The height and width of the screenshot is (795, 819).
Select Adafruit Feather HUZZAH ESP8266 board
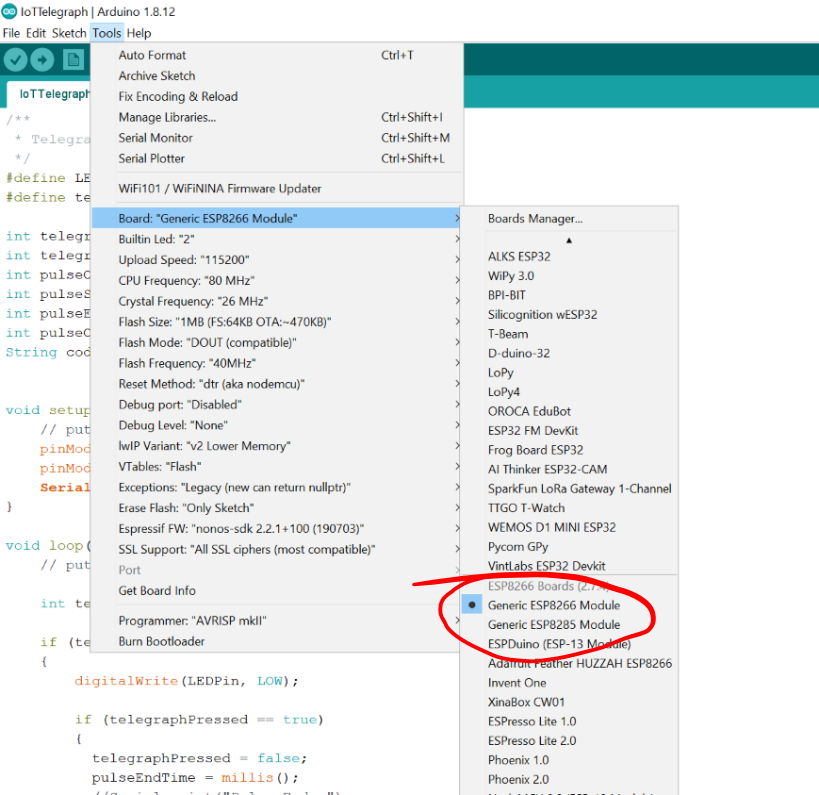tap(569, 663)
